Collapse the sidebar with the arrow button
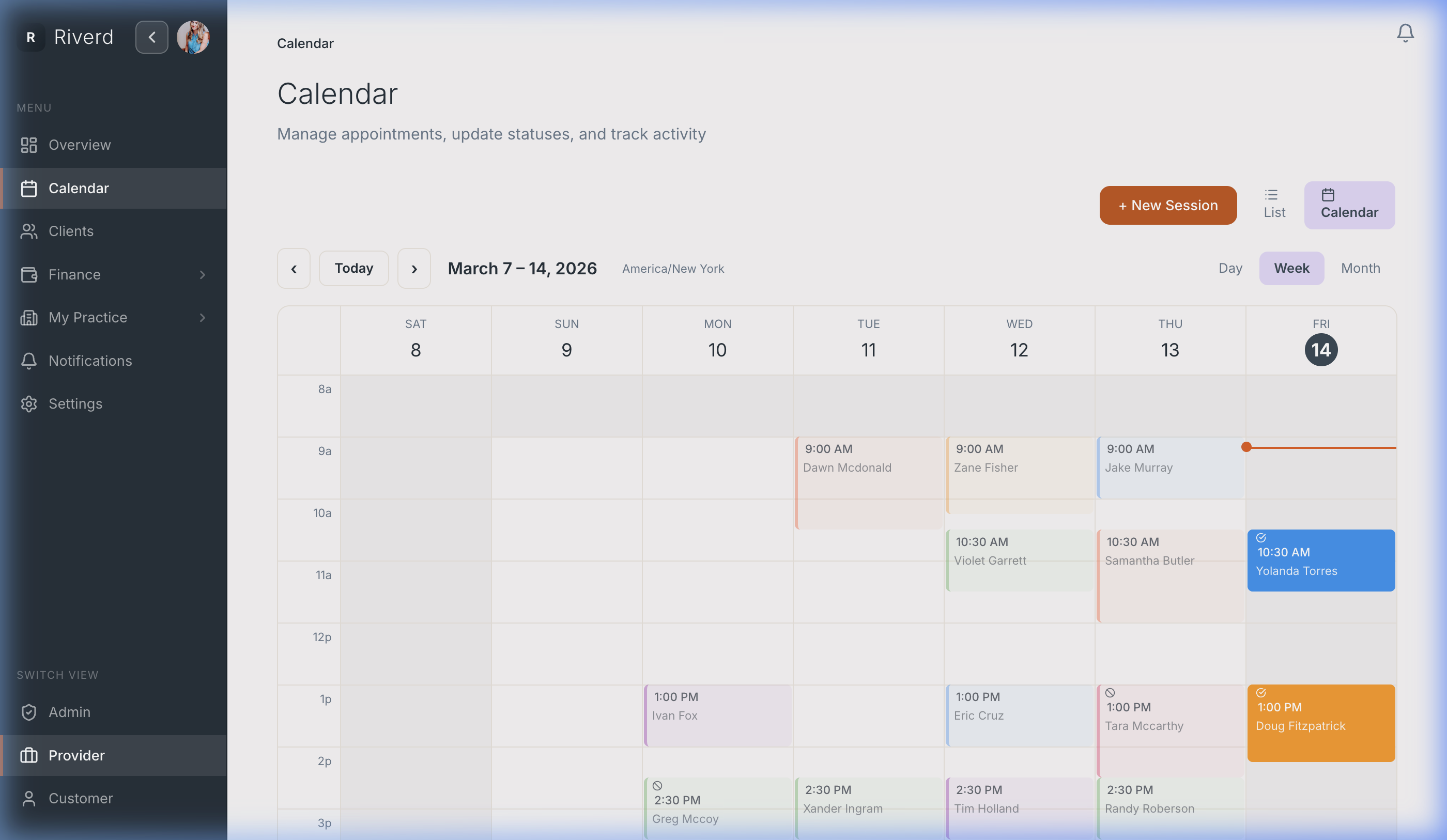Screen dimensions: 1447x840 151,37
